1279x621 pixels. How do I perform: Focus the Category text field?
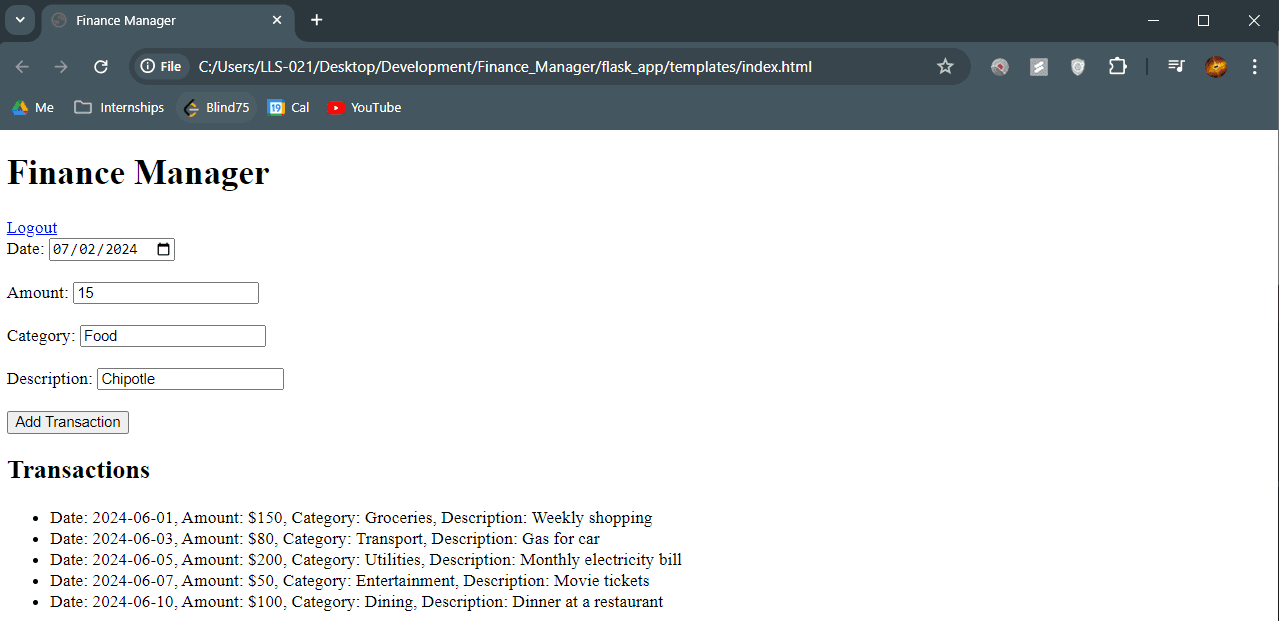pyautogui.click(x=172, y=336)
